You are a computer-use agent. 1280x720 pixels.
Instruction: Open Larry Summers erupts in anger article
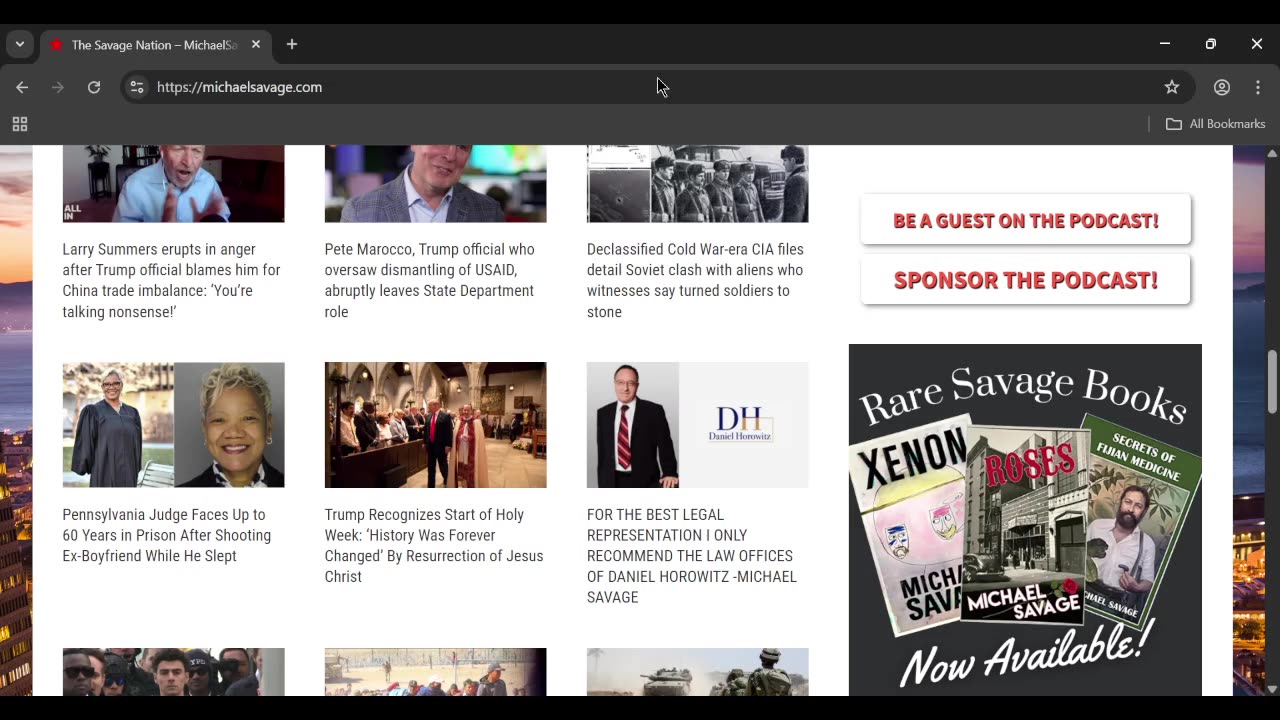pyautogui.click(x=171, y=280)
